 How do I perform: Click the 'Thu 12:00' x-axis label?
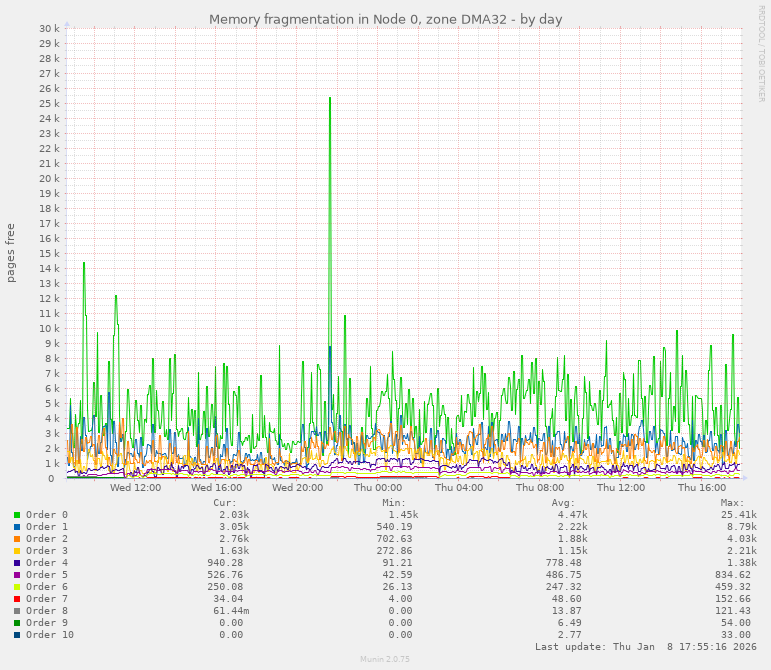[x=621, y=488]
